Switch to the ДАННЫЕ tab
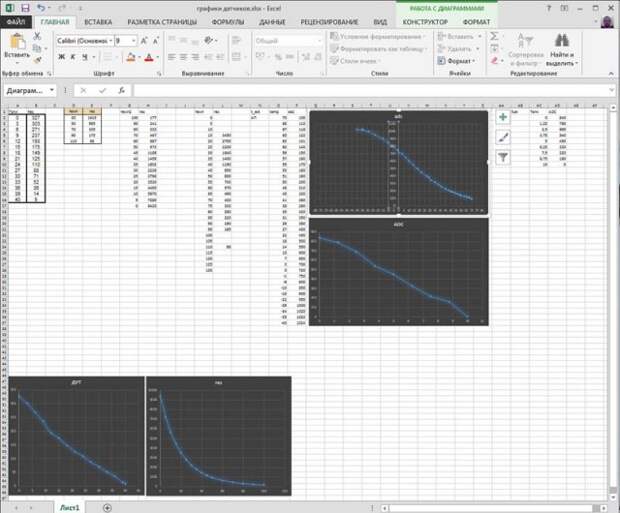 (272, 22)
